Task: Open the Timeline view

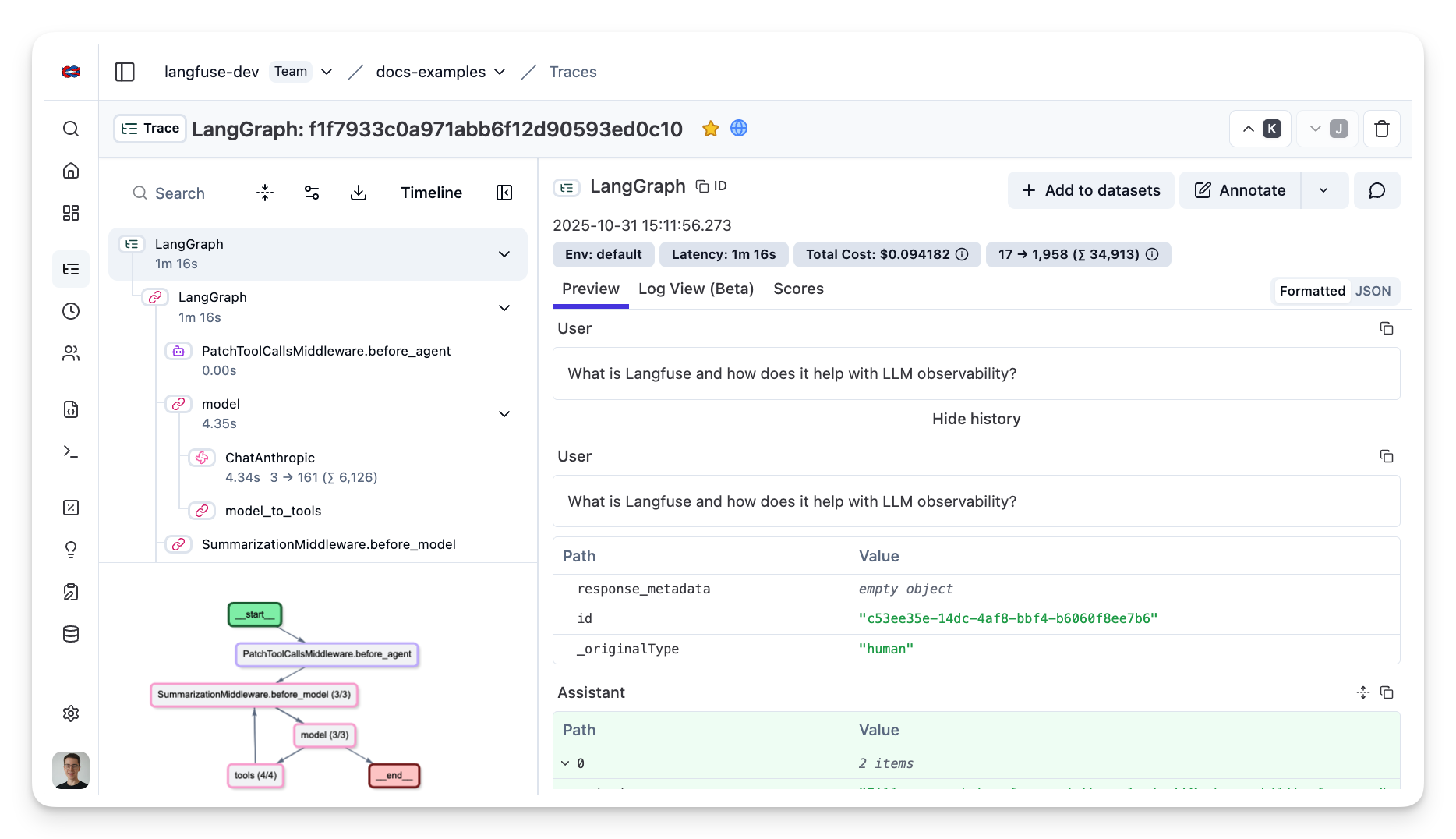Action: coord(431,192)
